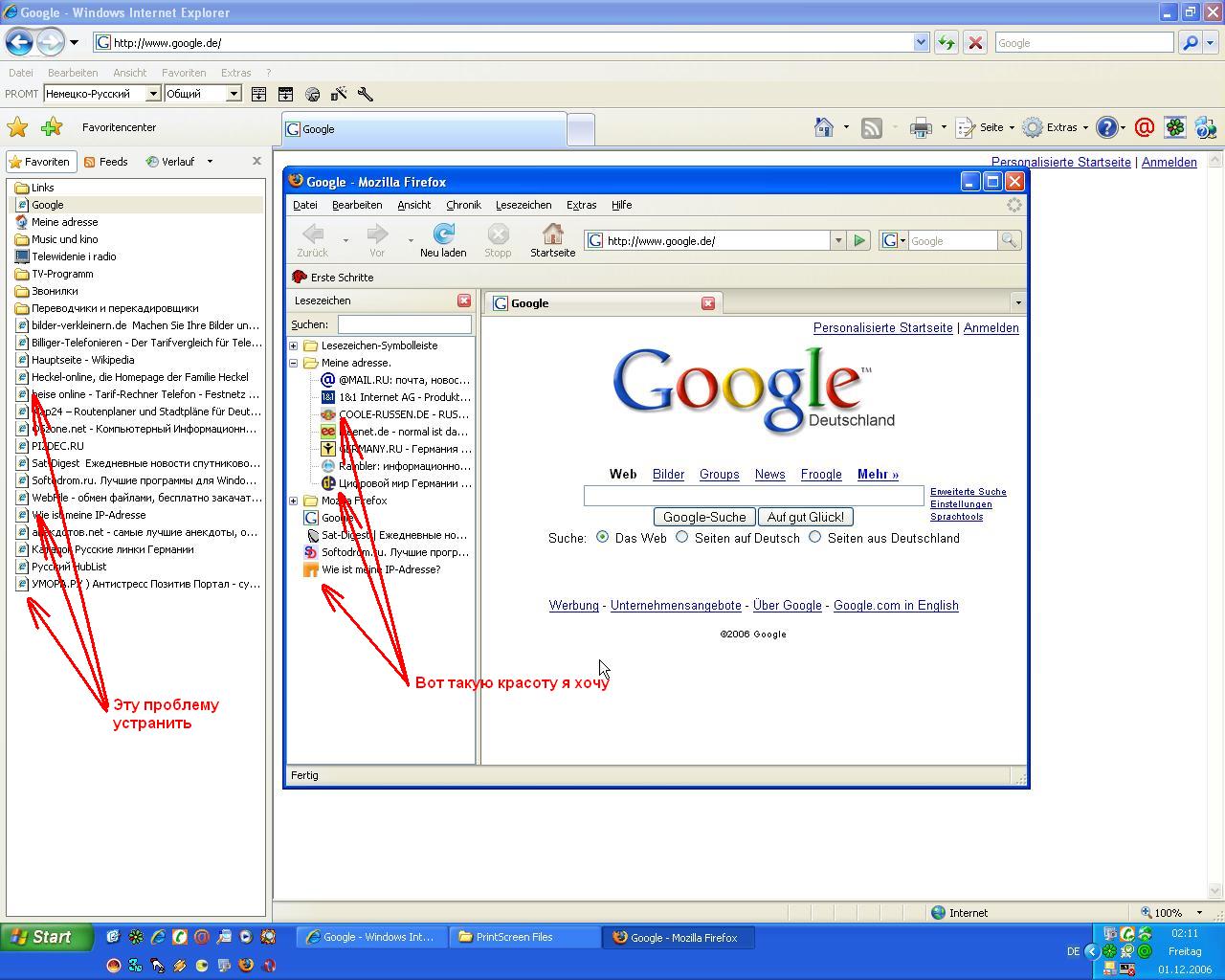
Task: Click the IE Back arrow button
Action: pyautogui.click(x=19, y=42)
